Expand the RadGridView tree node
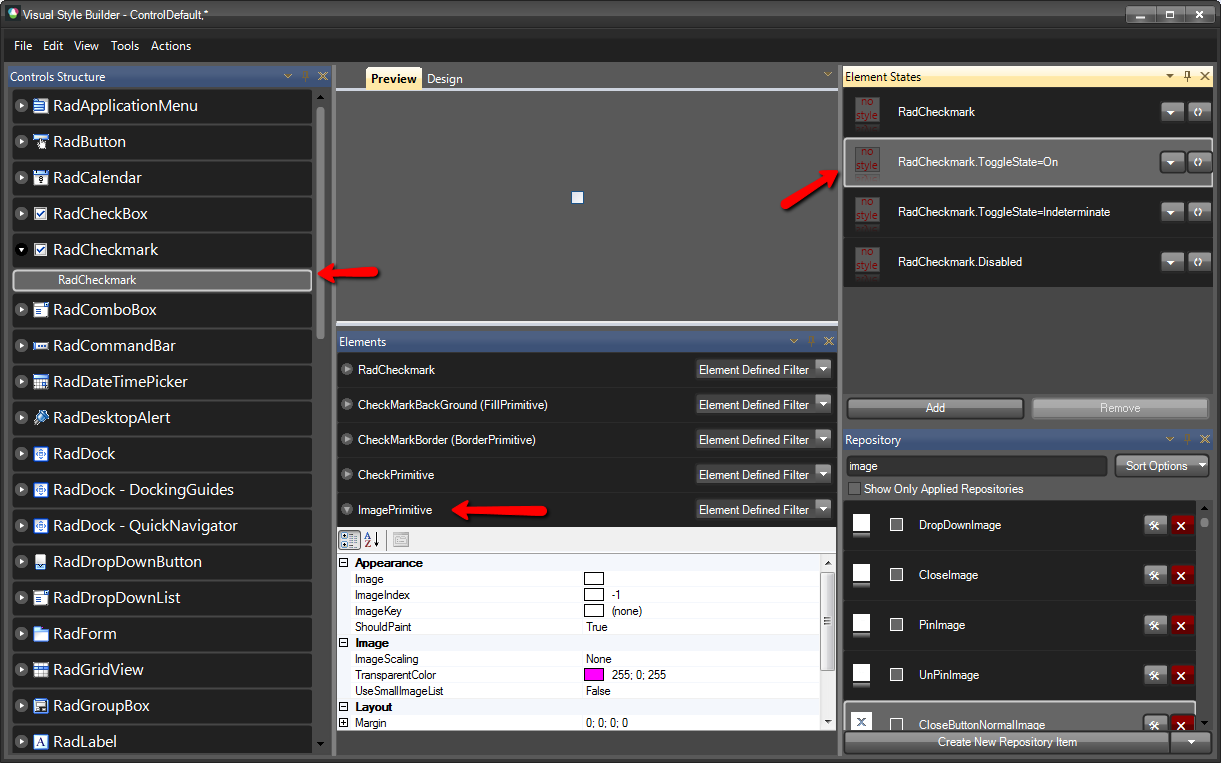 point(22,670)
